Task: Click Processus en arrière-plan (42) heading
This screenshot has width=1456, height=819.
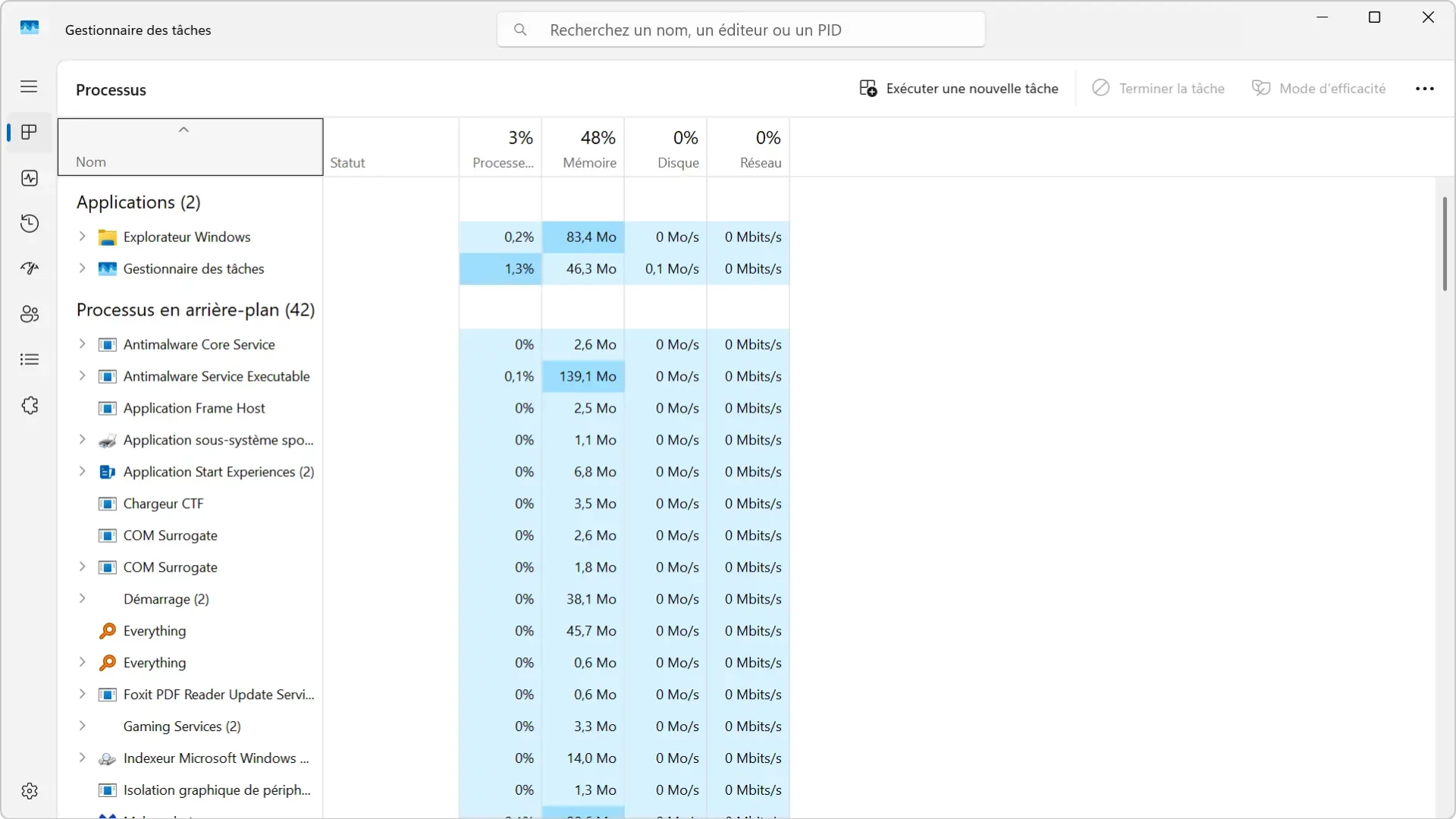Action: 196,310
